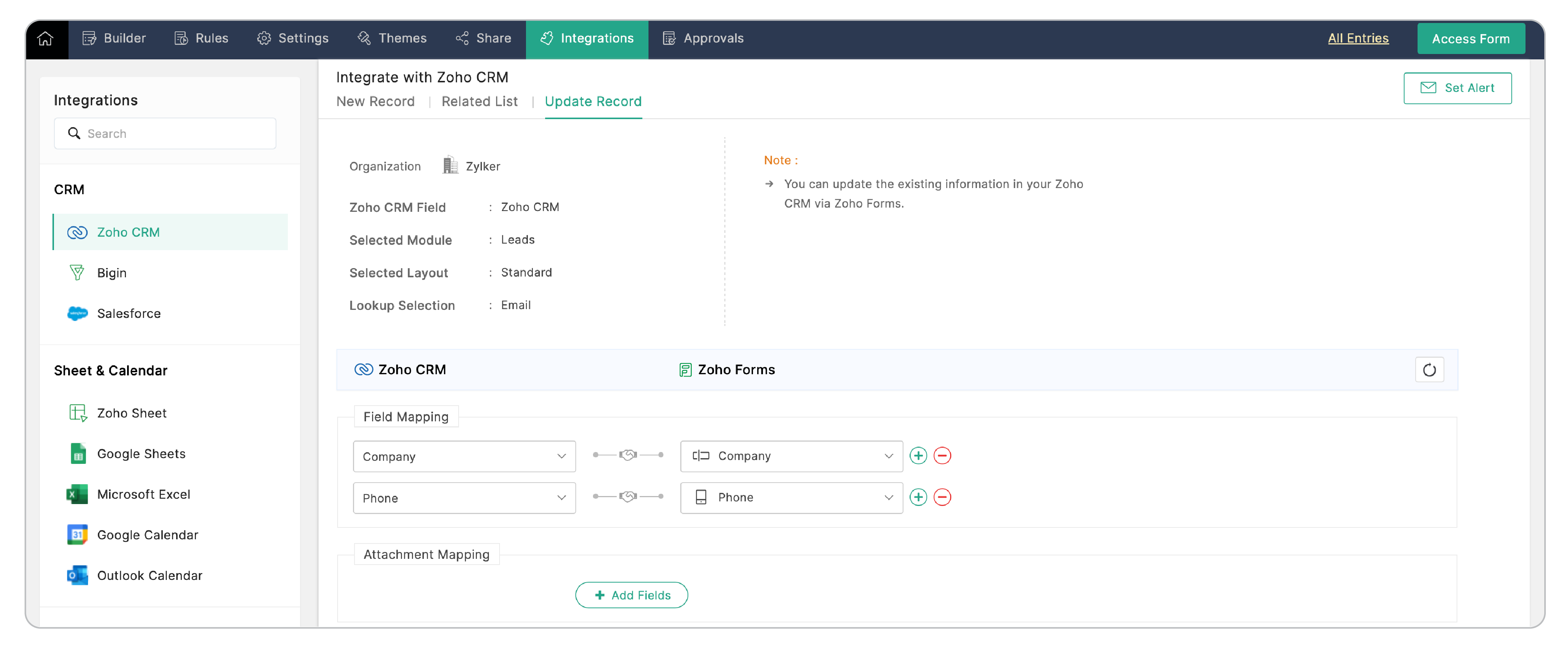Click the Set Alert button
This screenshot has height=650, width=1568.
1457,88
